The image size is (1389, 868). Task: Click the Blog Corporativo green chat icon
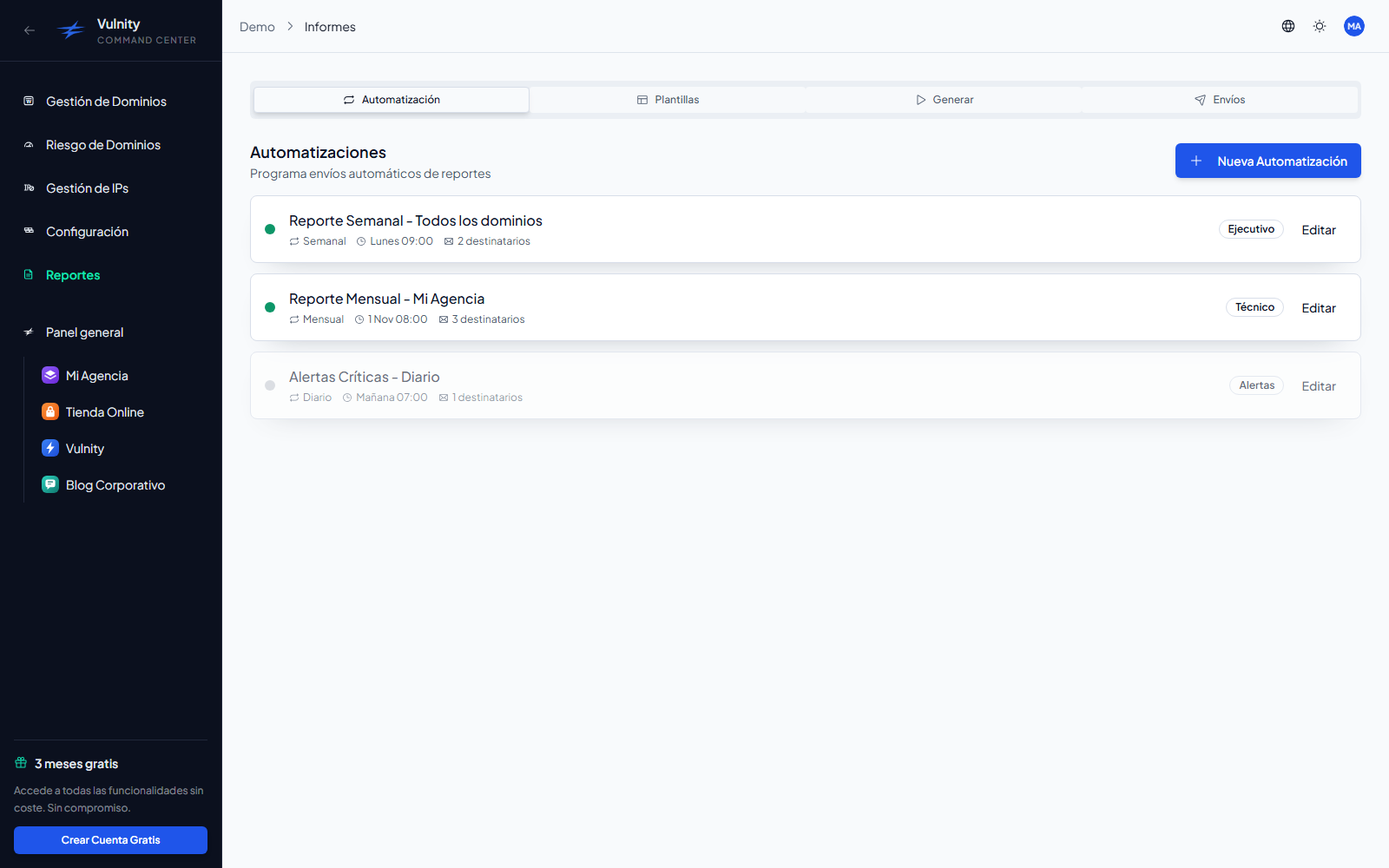[50, 484]
